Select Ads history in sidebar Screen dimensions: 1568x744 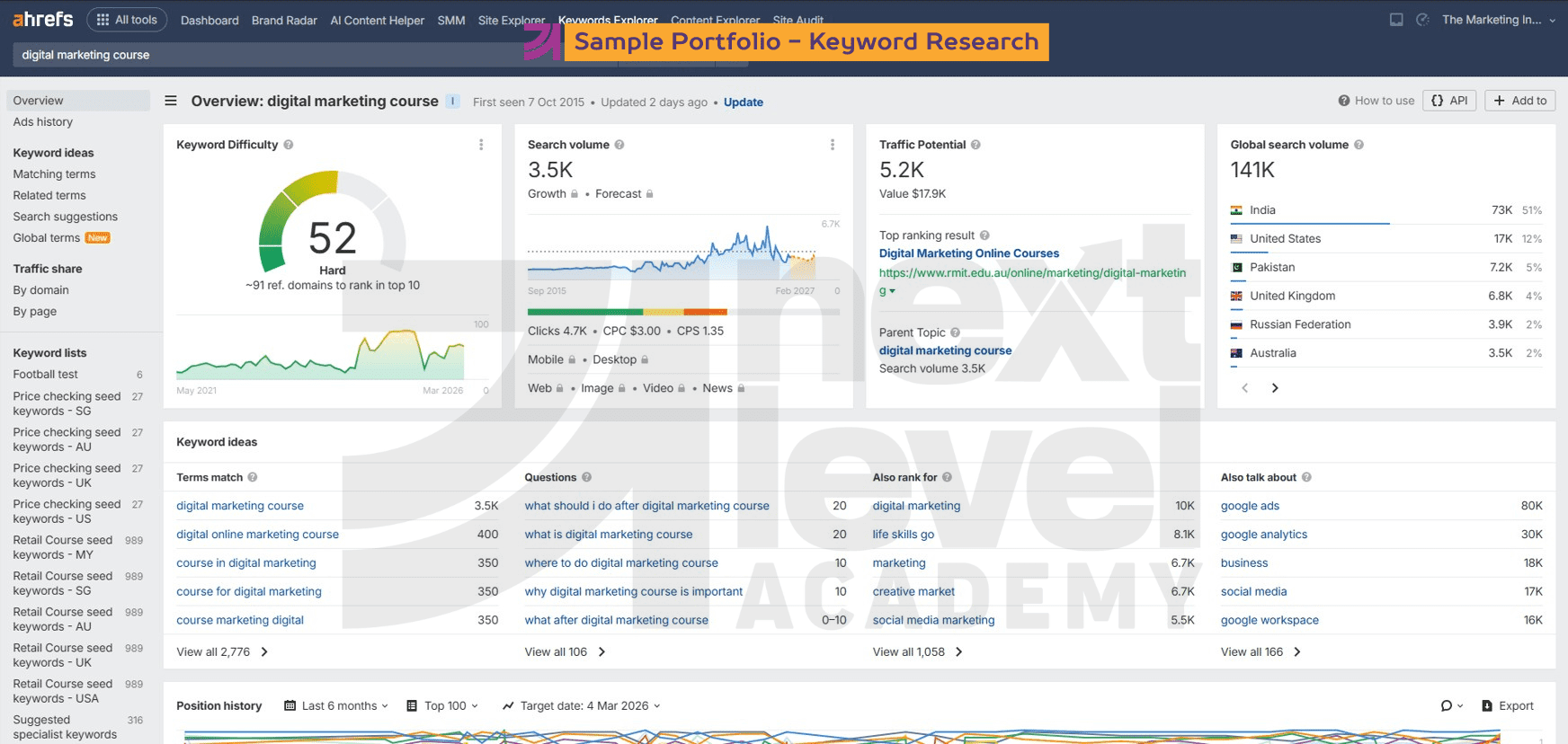pyautogui.click(x=43, y=122)
